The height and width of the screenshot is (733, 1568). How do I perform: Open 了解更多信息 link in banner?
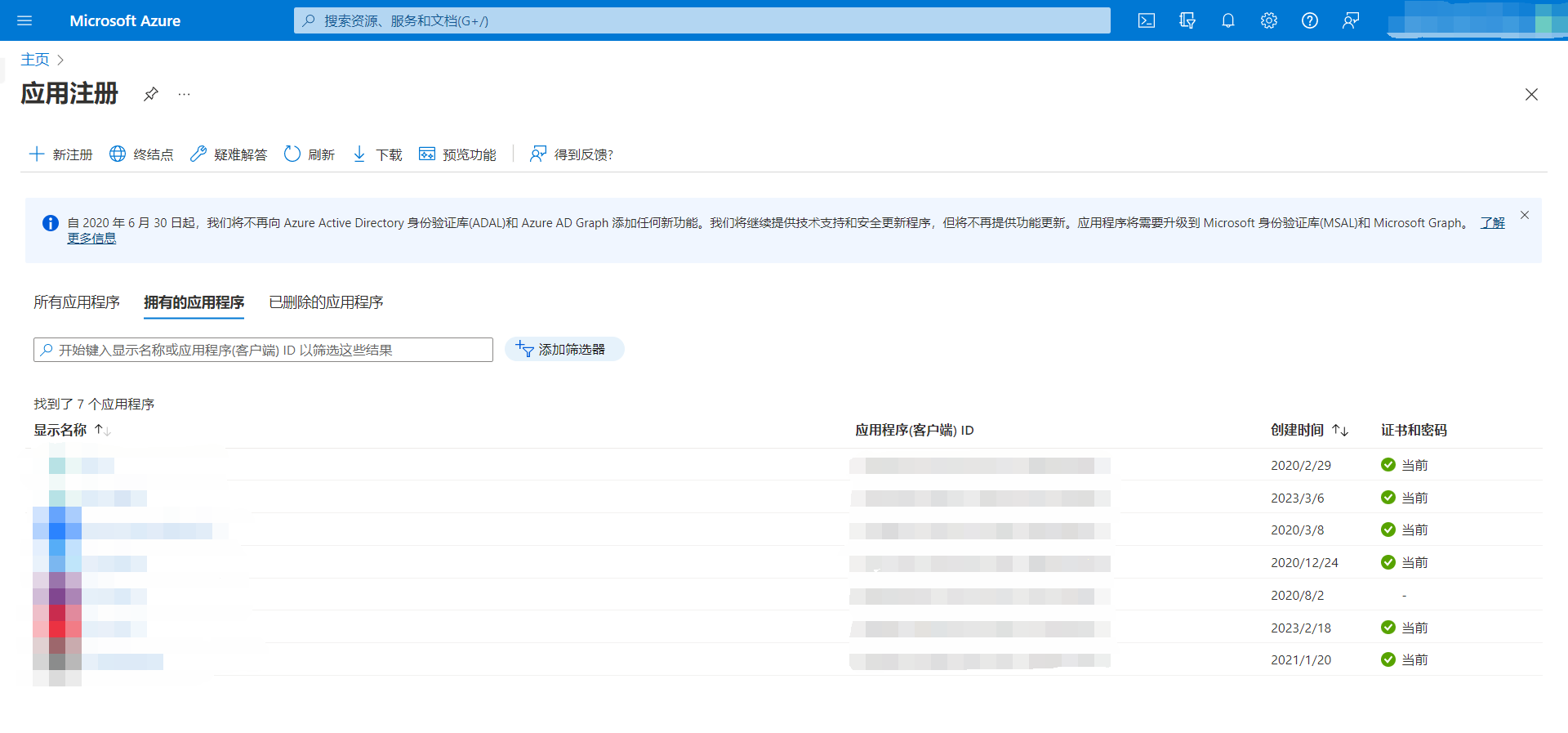(1492, 223)
